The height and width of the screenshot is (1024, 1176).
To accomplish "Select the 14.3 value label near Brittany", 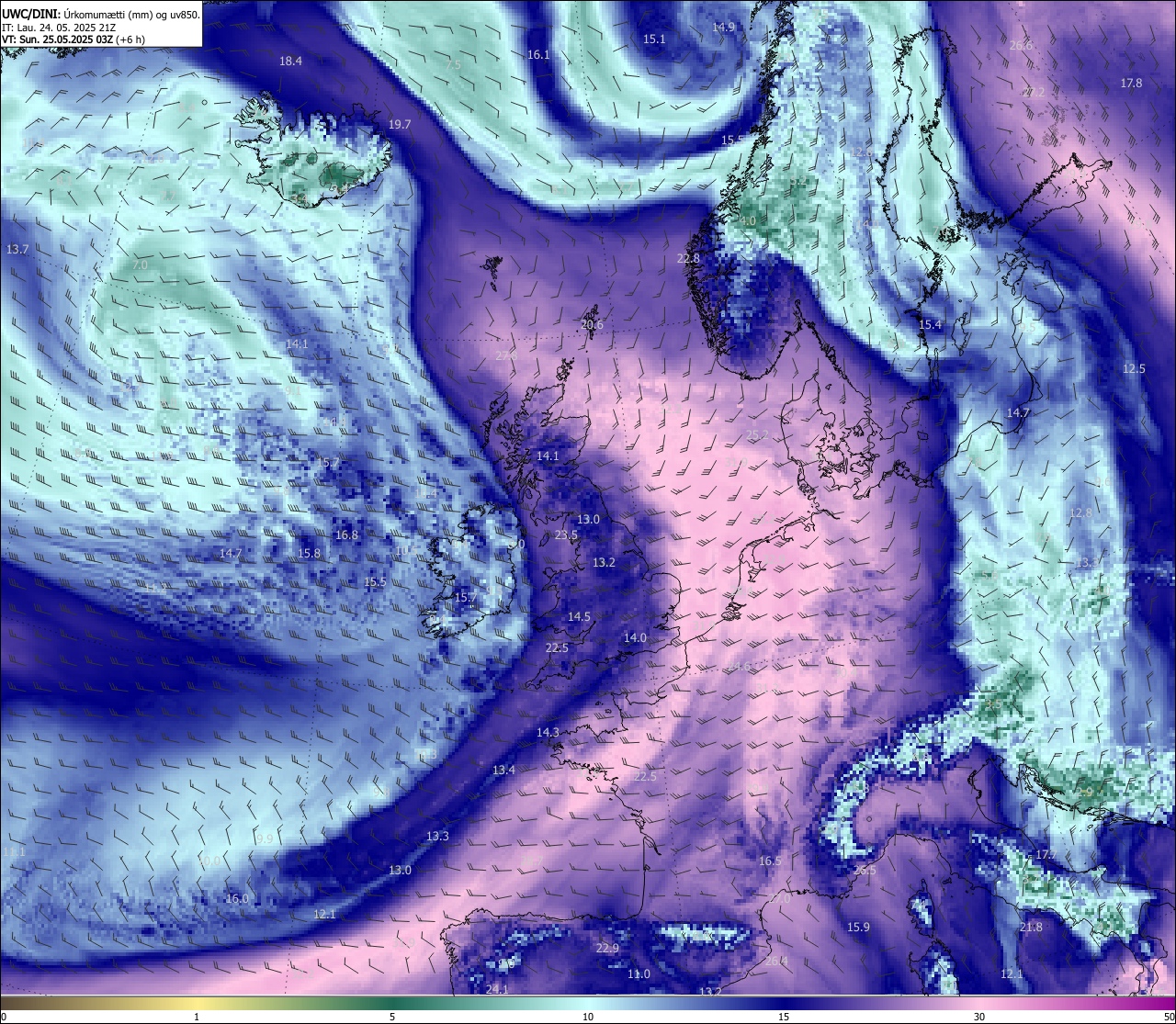I will [x=548, y=732].
